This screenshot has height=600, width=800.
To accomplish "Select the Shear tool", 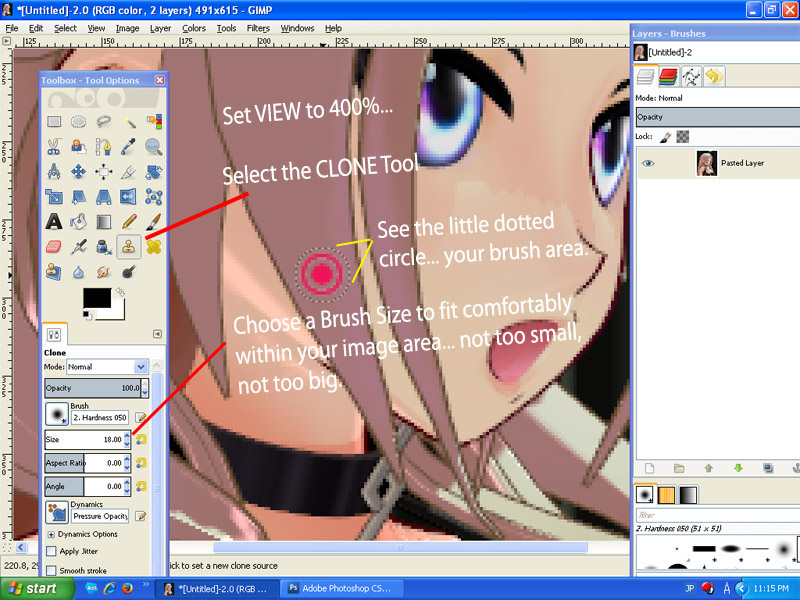I will click(x=79, y=197).
